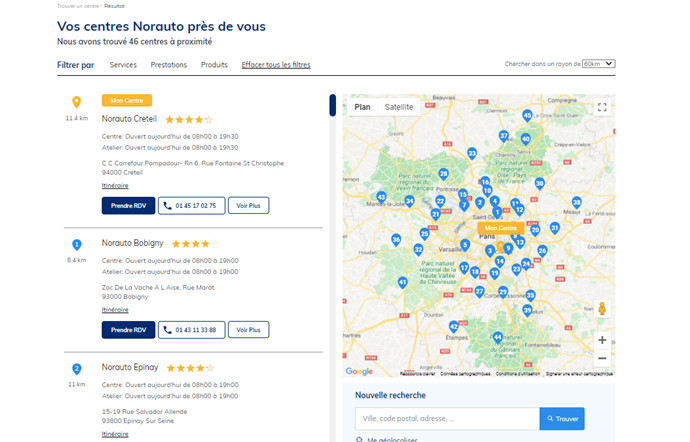Select map marker number 34

click(409, 202)
